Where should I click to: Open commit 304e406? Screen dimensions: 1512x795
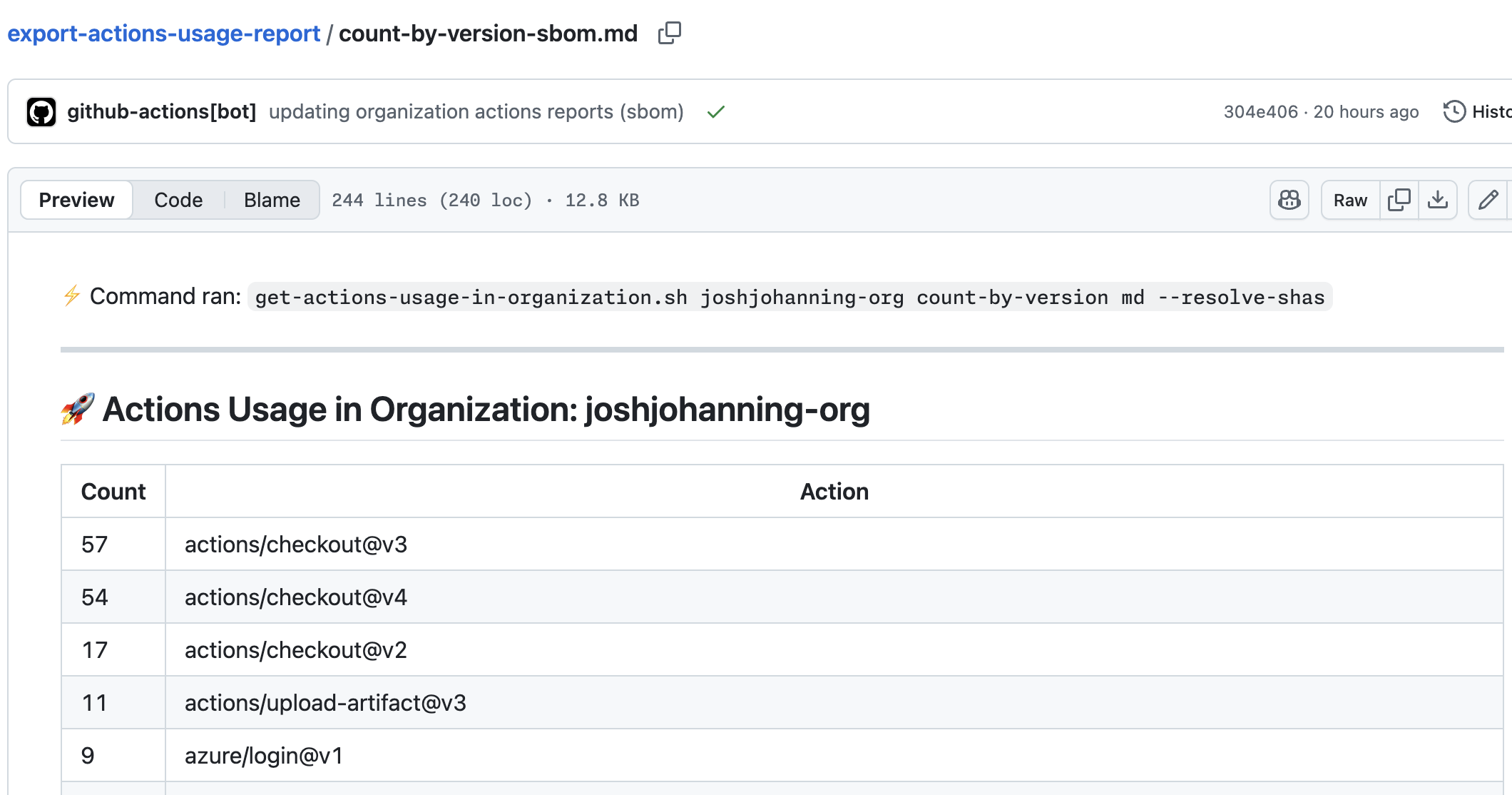[x=1262, y=111]
